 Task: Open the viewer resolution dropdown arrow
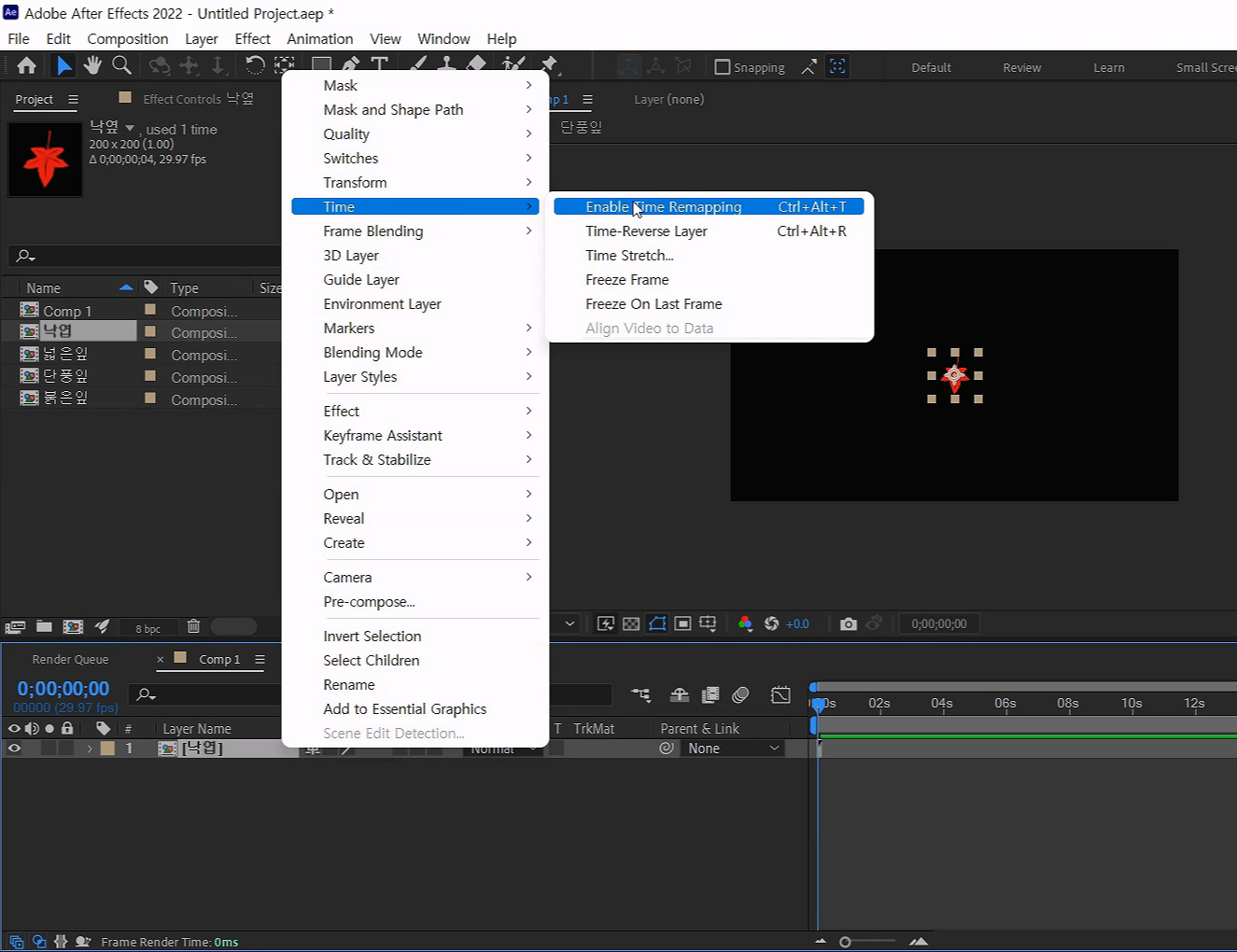(569, 623)
